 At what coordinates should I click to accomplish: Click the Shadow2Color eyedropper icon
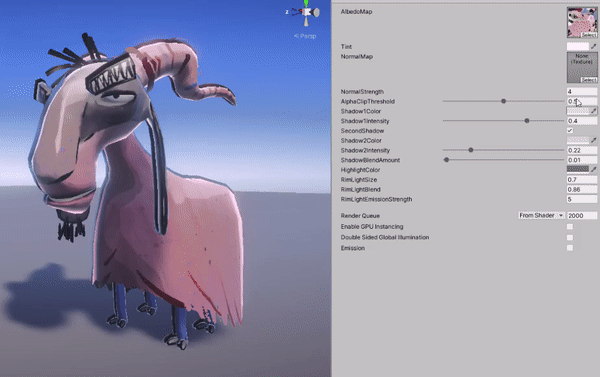[x=593, y=140]
